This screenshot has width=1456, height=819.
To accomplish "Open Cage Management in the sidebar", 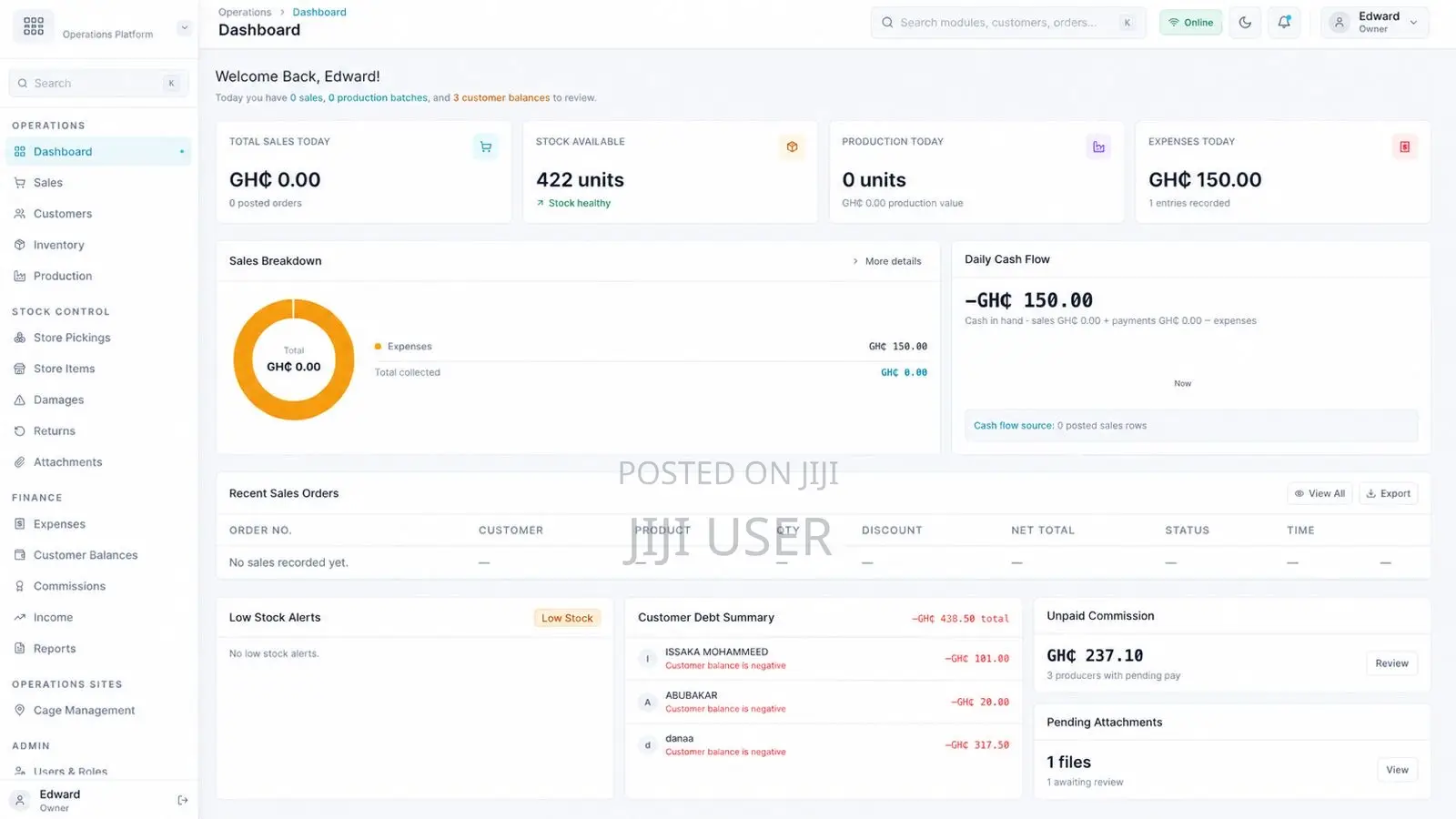I will 84,711.
